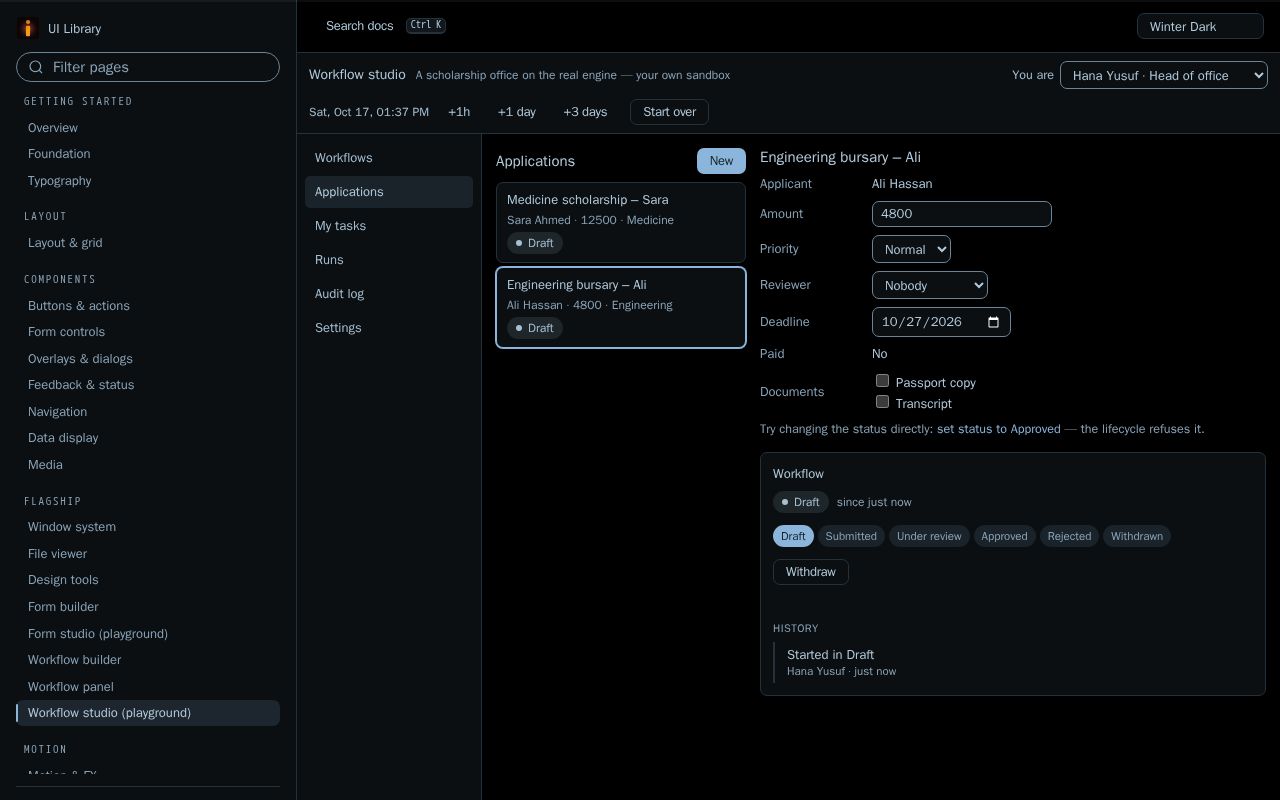Click the UI Library logo icon

(x=28, y=28)
